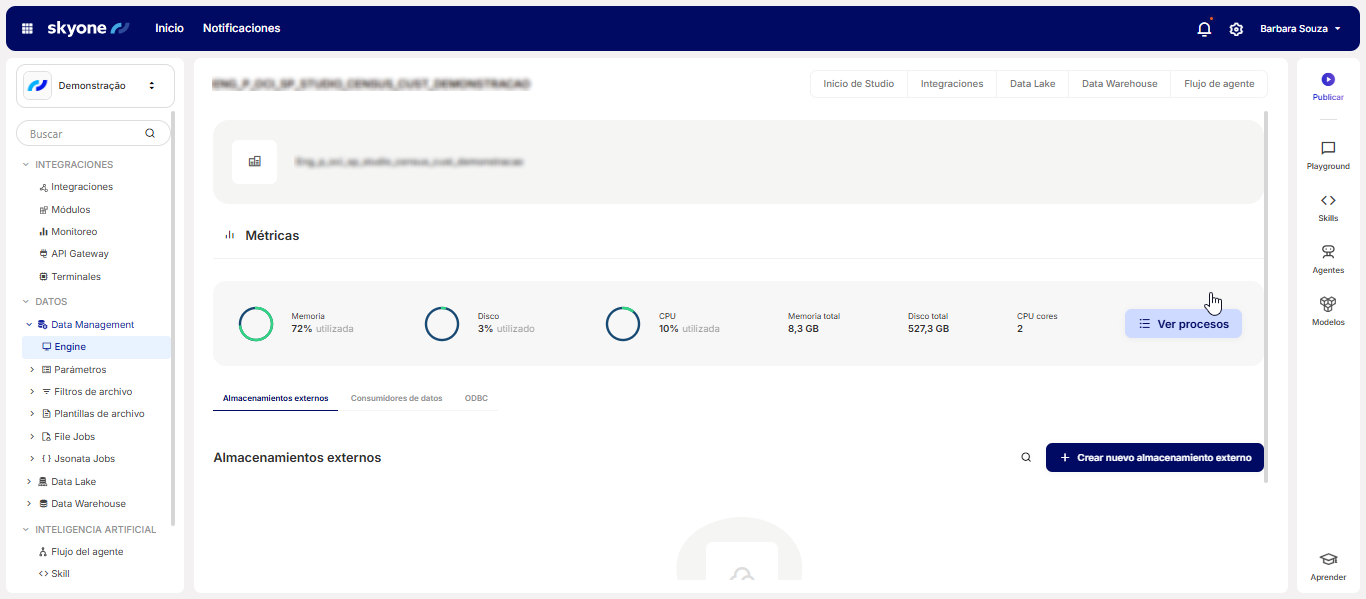The width and height of the screenshot is (1366, 599).
Task: Open Agentes in the right sidebar
Action: point(1327,253)
